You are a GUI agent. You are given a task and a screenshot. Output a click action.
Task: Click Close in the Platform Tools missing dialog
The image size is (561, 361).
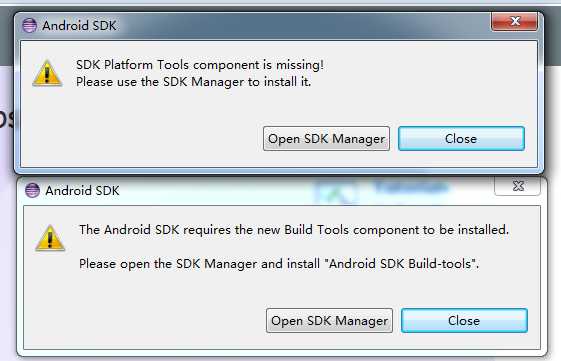point(461,138)
